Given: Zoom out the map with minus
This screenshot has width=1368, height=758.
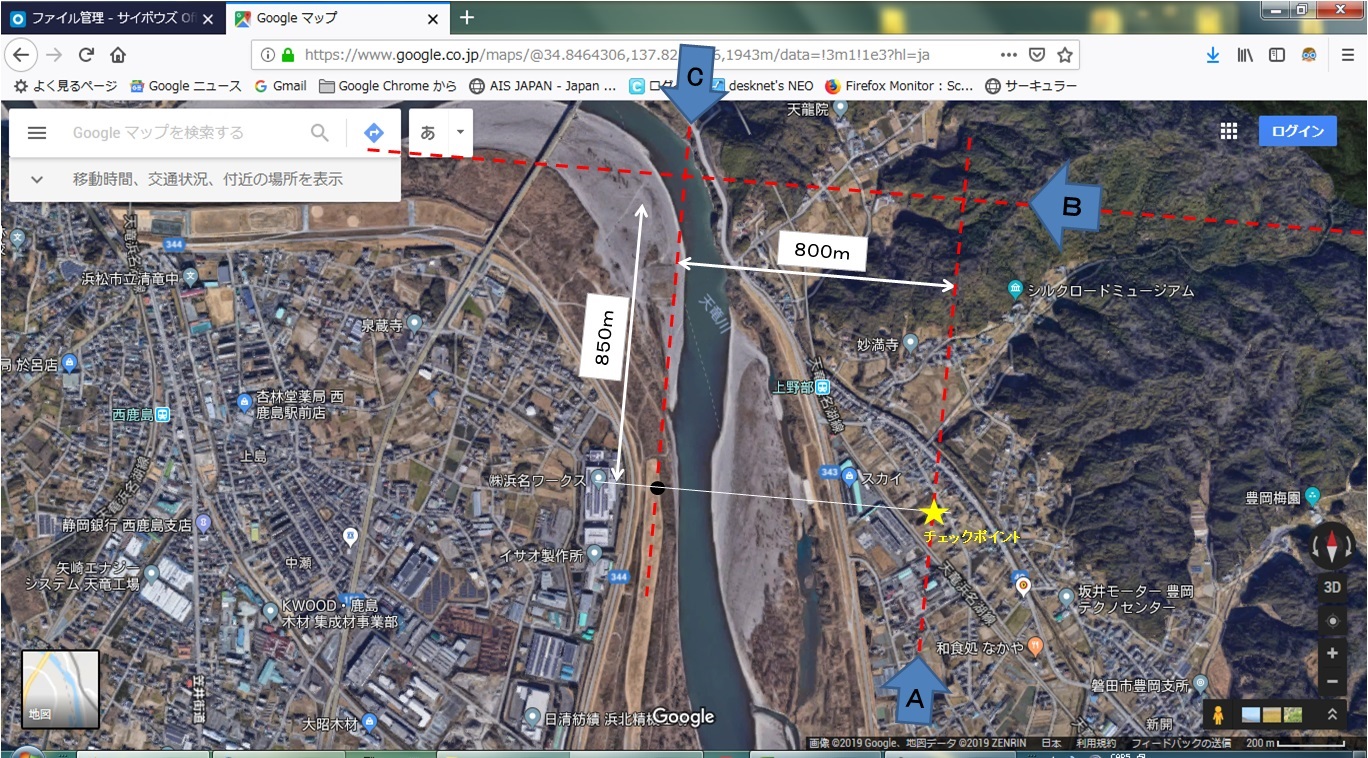Looking at the screenshot, I should point(1332,682).
